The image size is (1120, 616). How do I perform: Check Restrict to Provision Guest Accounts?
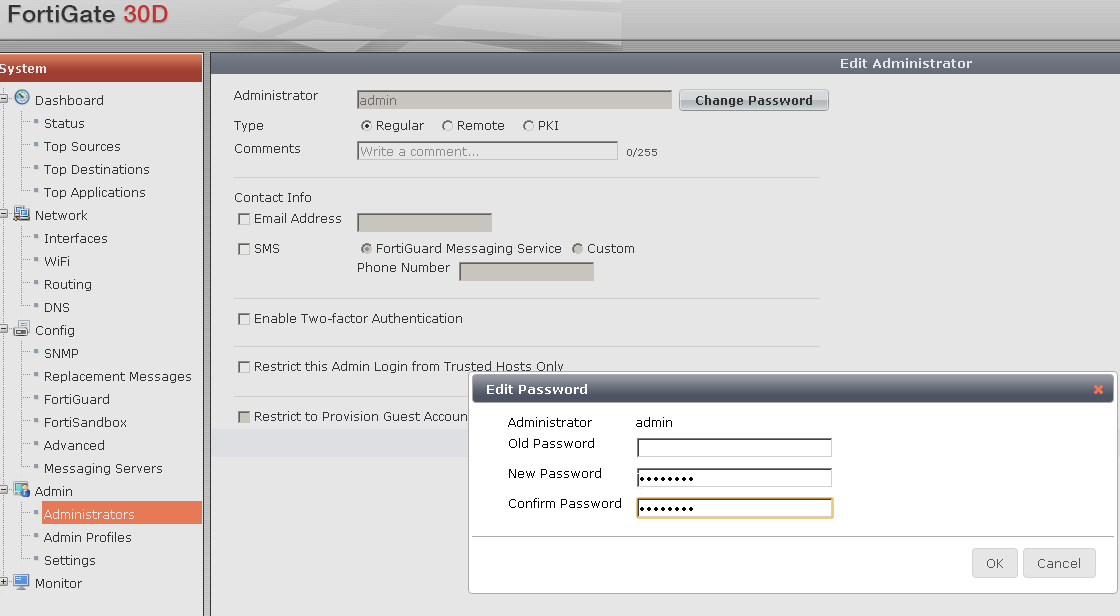point(244,417)
